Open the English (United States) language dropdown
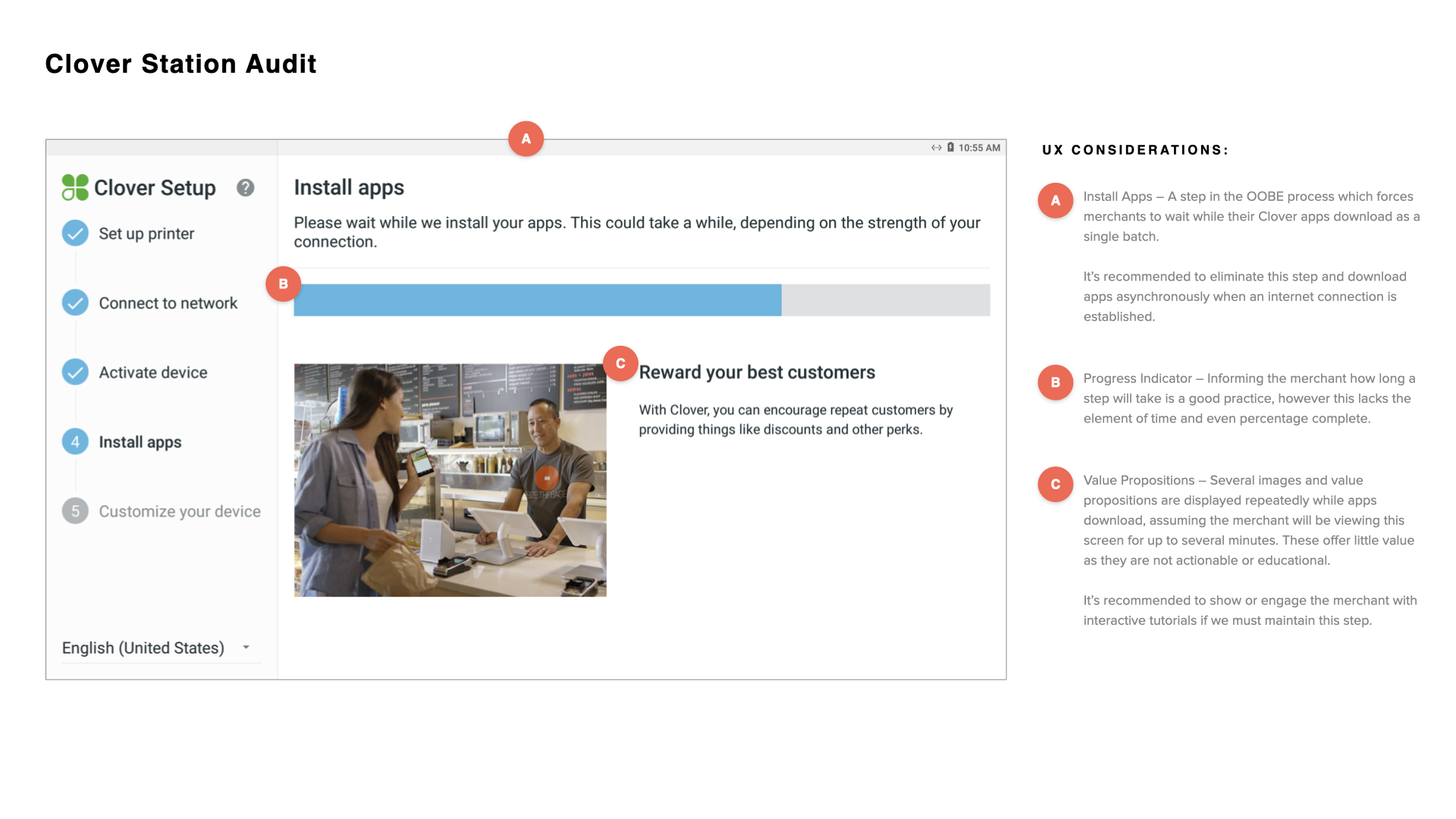1456x819 pixels. tap(143, 648)
